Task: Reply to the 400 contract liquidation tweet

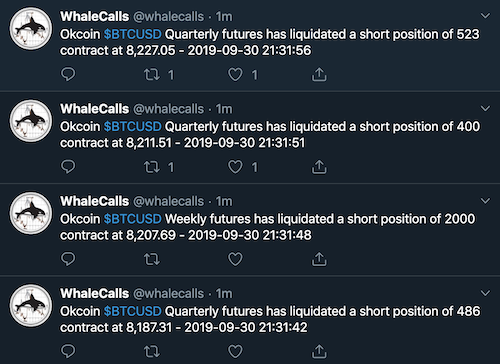Action: click(68, 167)
